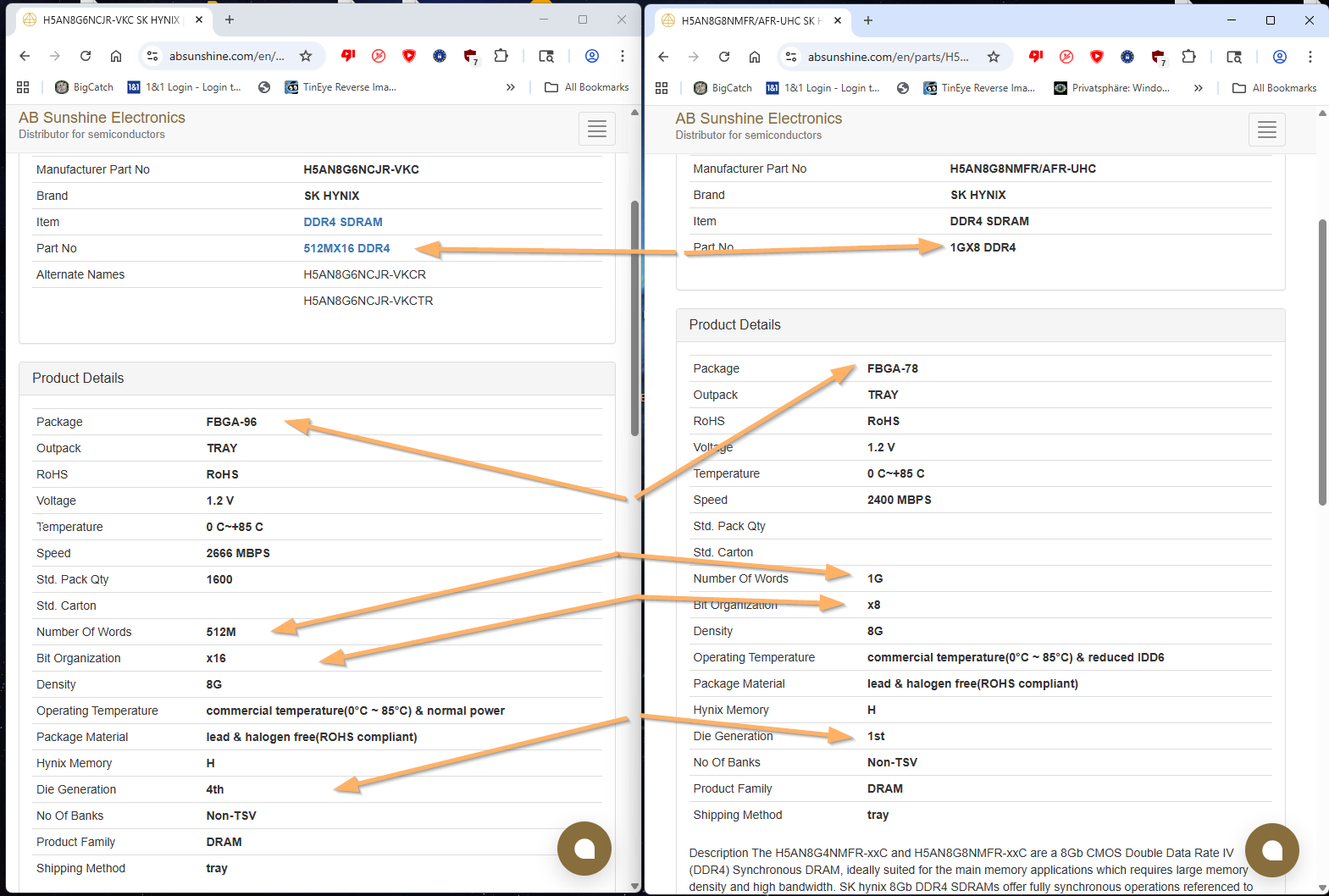
Task: Open new tab in right browser window
Action: (868, 20)
